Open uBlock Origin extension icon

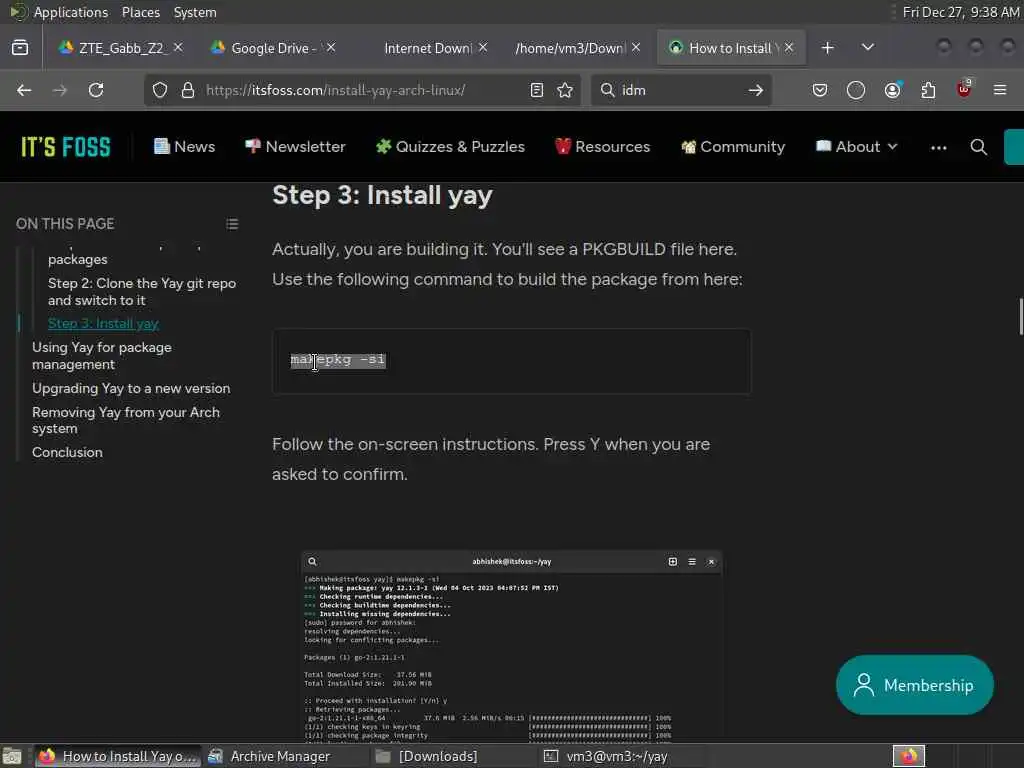pyautogui.click(x=965, y=89)
